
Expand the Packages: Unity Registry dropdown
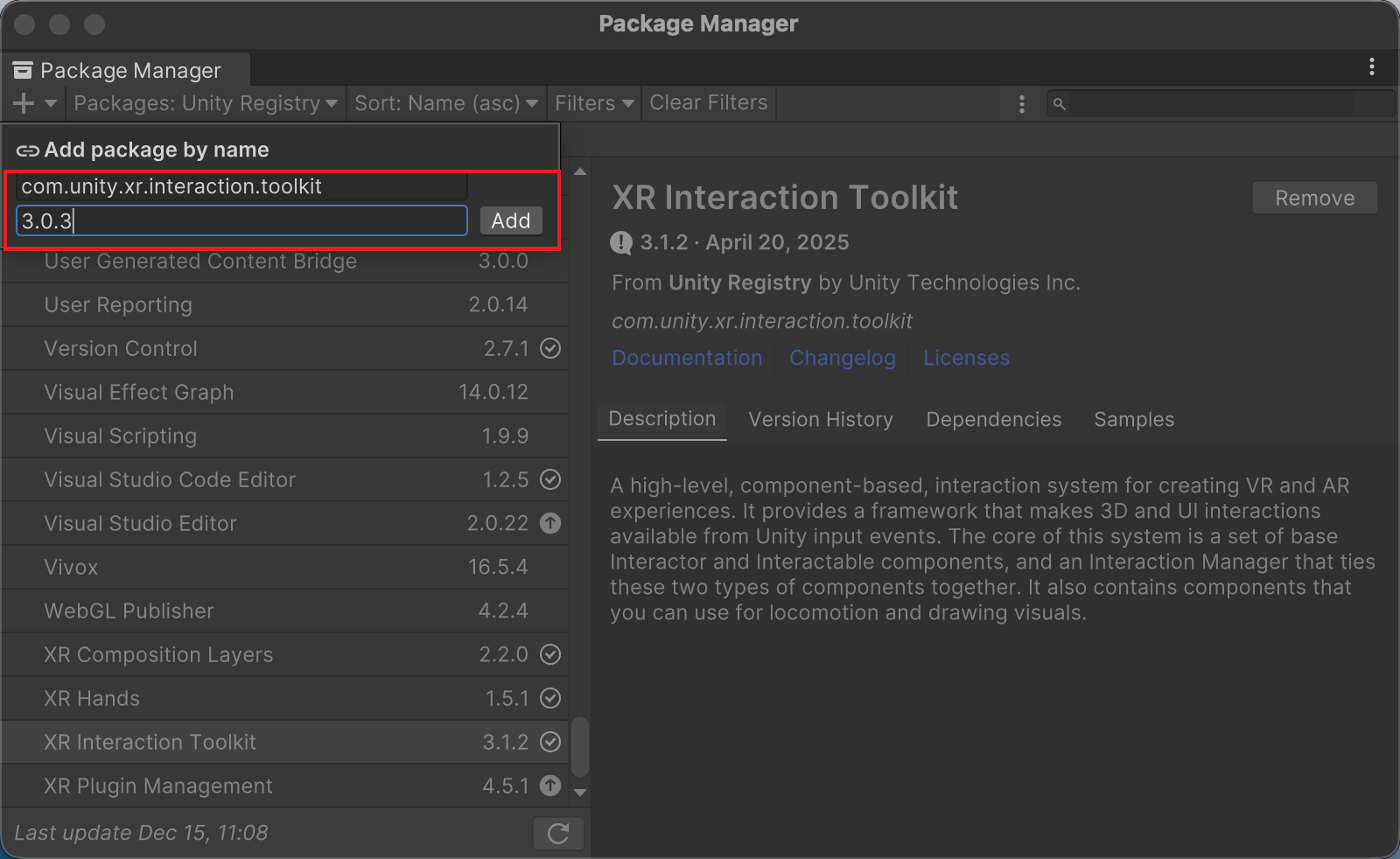206,103
